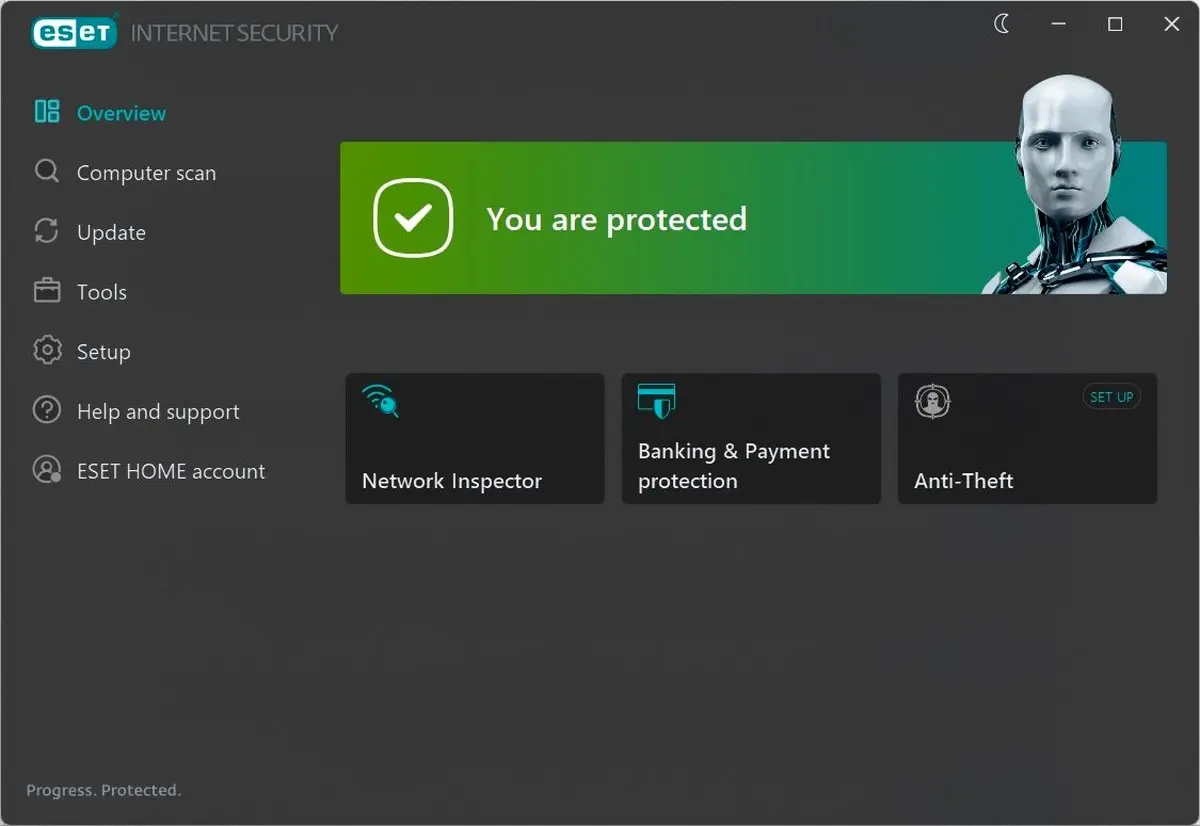This screenshot has width=1200, height=826.
Task: Click the green protected status checkmark
Action: [413, 218]
